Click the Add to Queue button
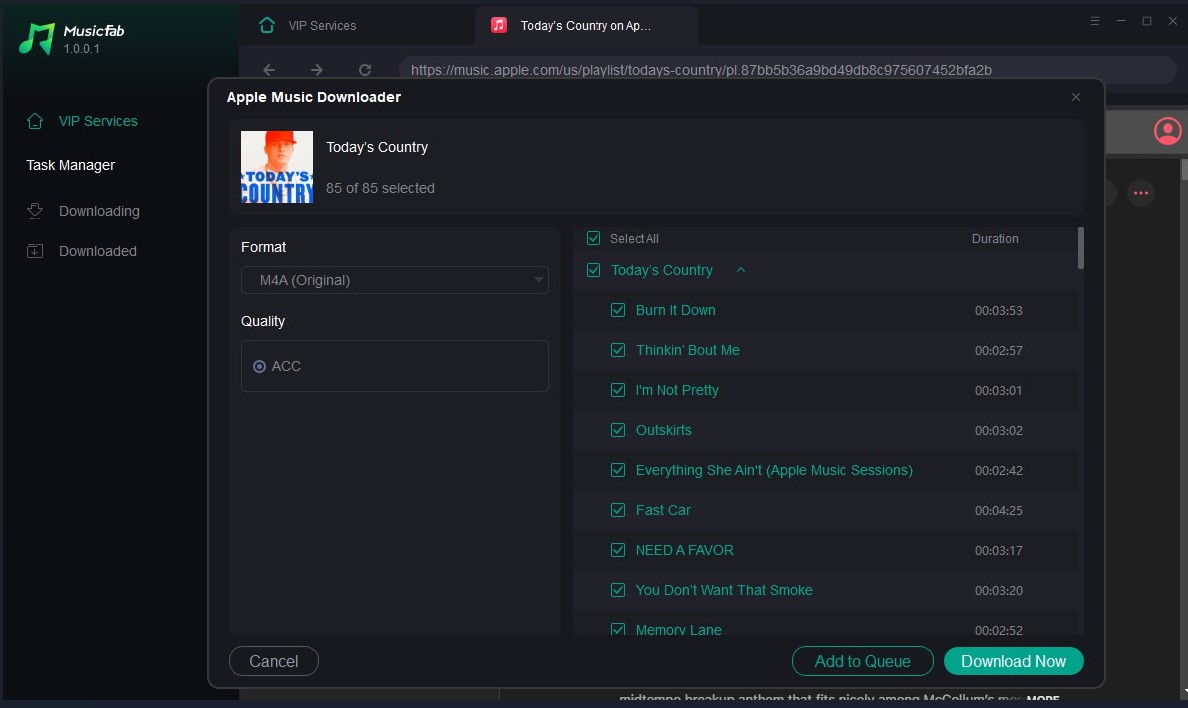Image resolution: width=1188 pixels, height=708 pixels. coord(862,661)
